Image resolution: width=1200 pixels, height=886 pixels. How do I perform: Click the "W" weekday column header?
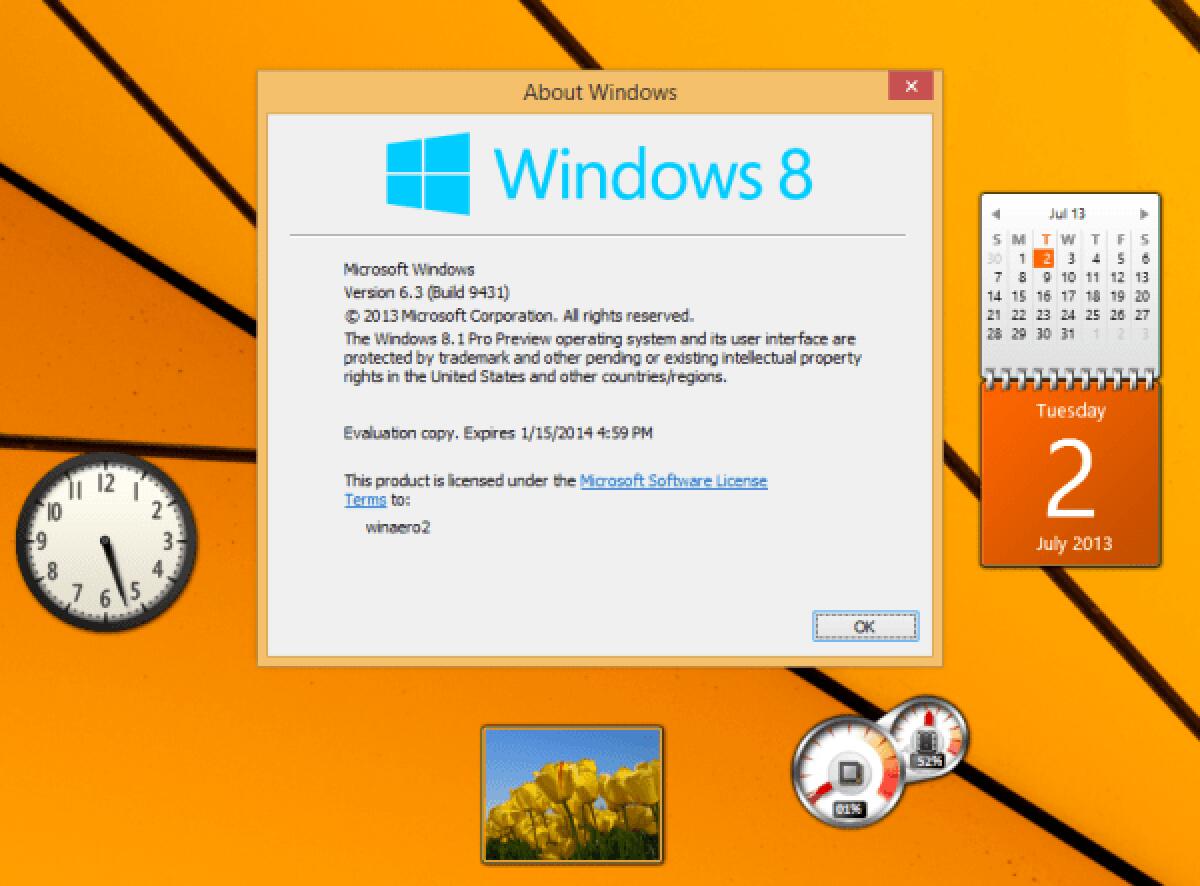point(1067,239)
